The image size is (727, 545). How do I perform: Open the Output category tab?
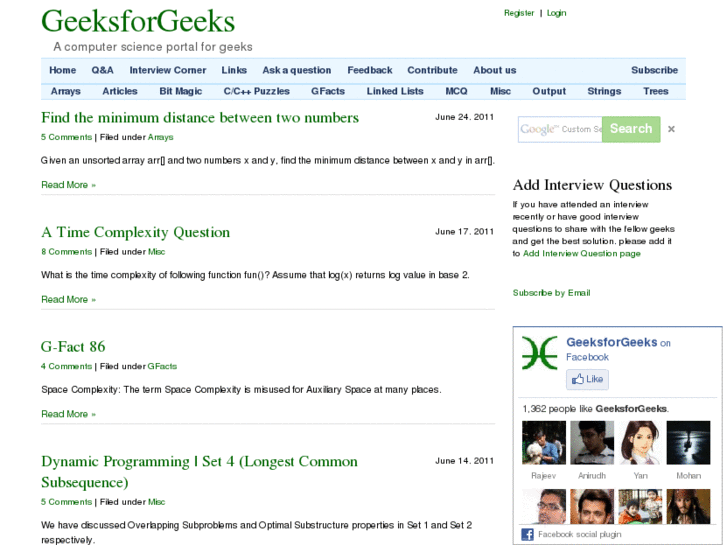click(549, 91)
